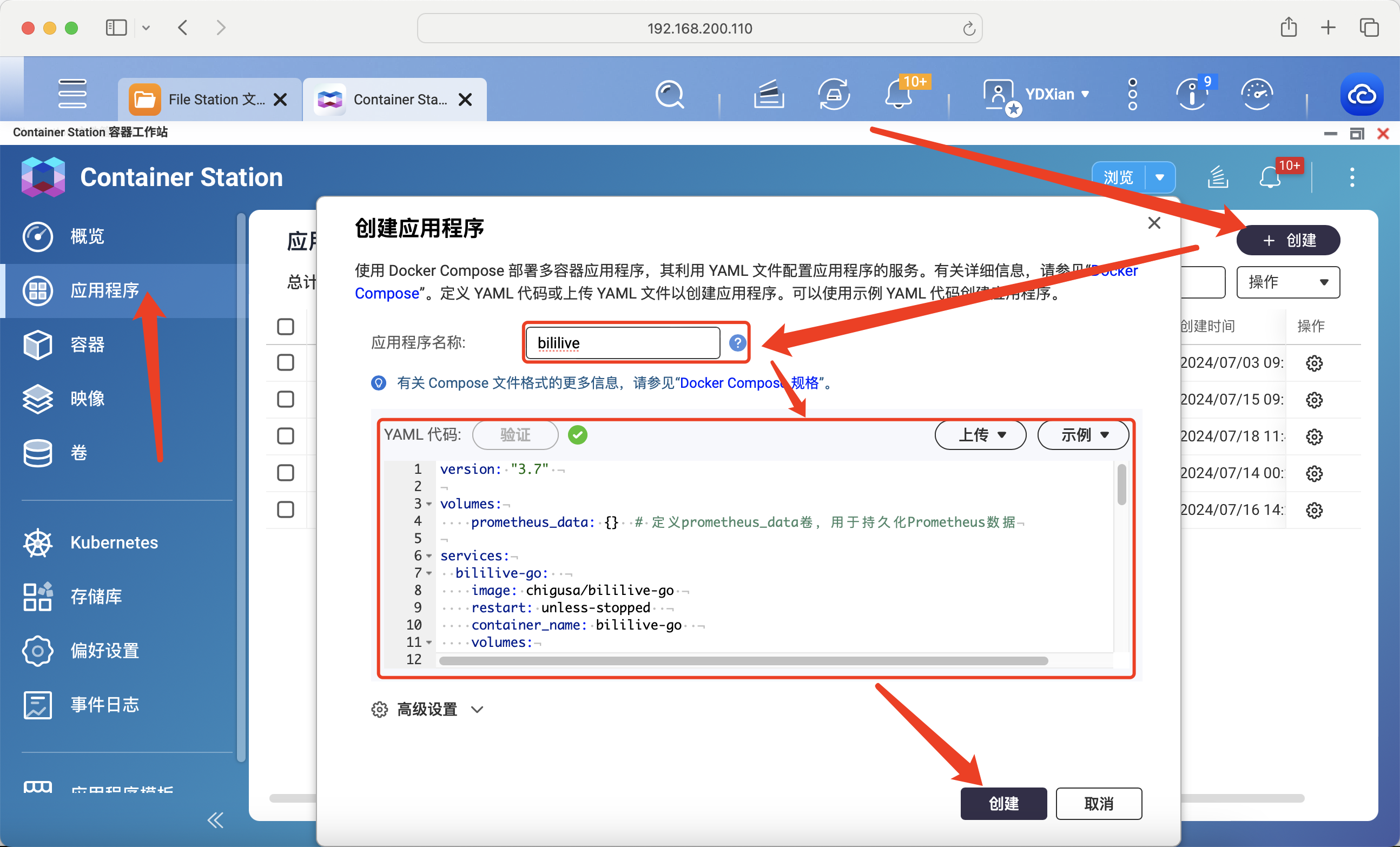Screen dimensions: 1400x847
Task: Open the dashboard gauge icon in top bar
Action: pyautogui.click(x=1256, y=94)
